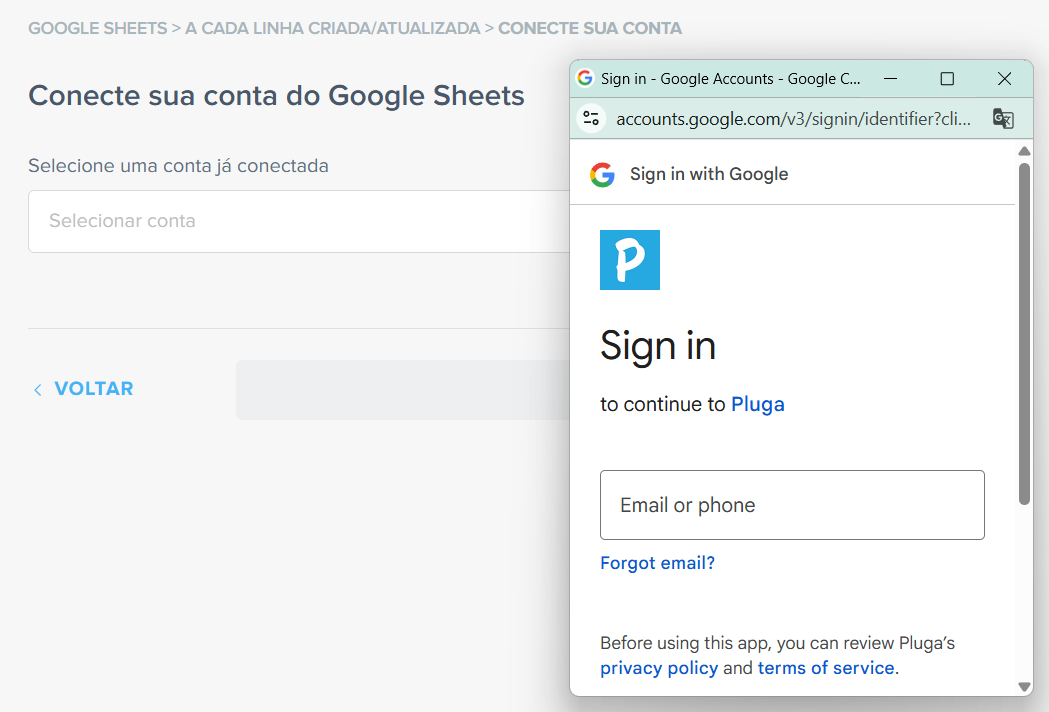Open the Pluga link after 'to continue to'

757,404
